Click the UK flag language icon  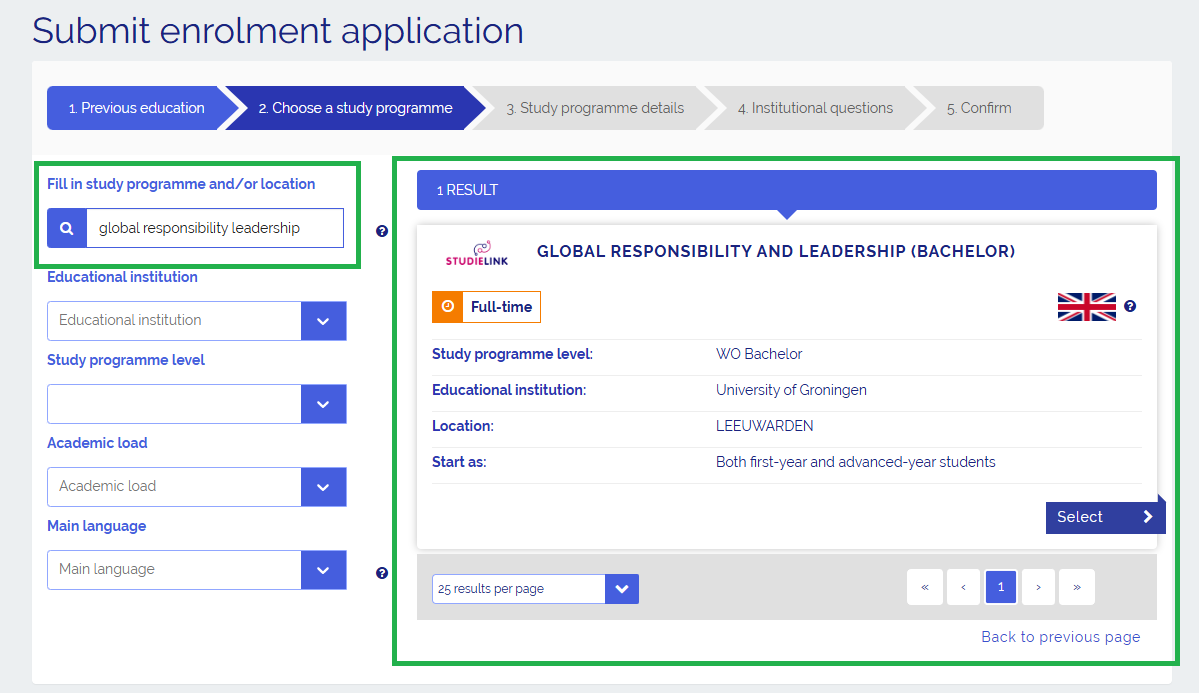click(1086, 307)
